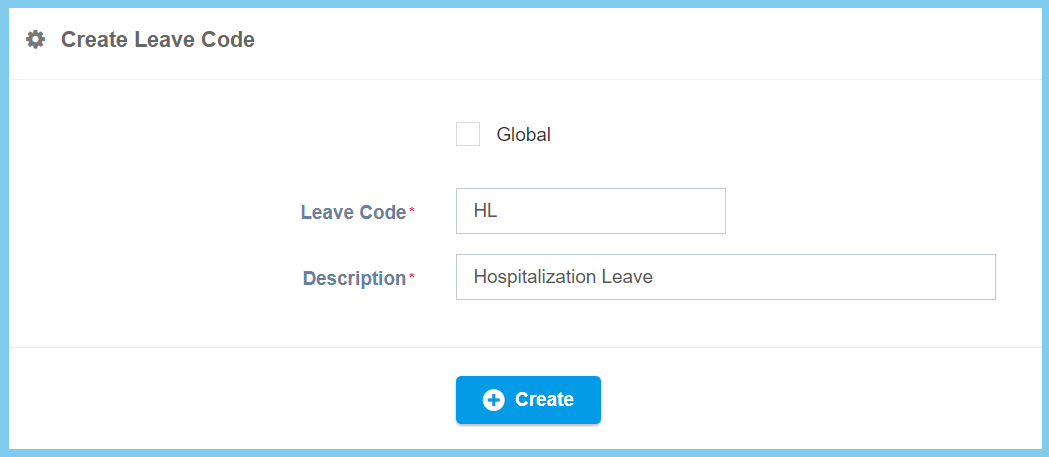Focus the Leave Code input field
The width and height of the screenshot is (1049, 457).
point(590,211)
